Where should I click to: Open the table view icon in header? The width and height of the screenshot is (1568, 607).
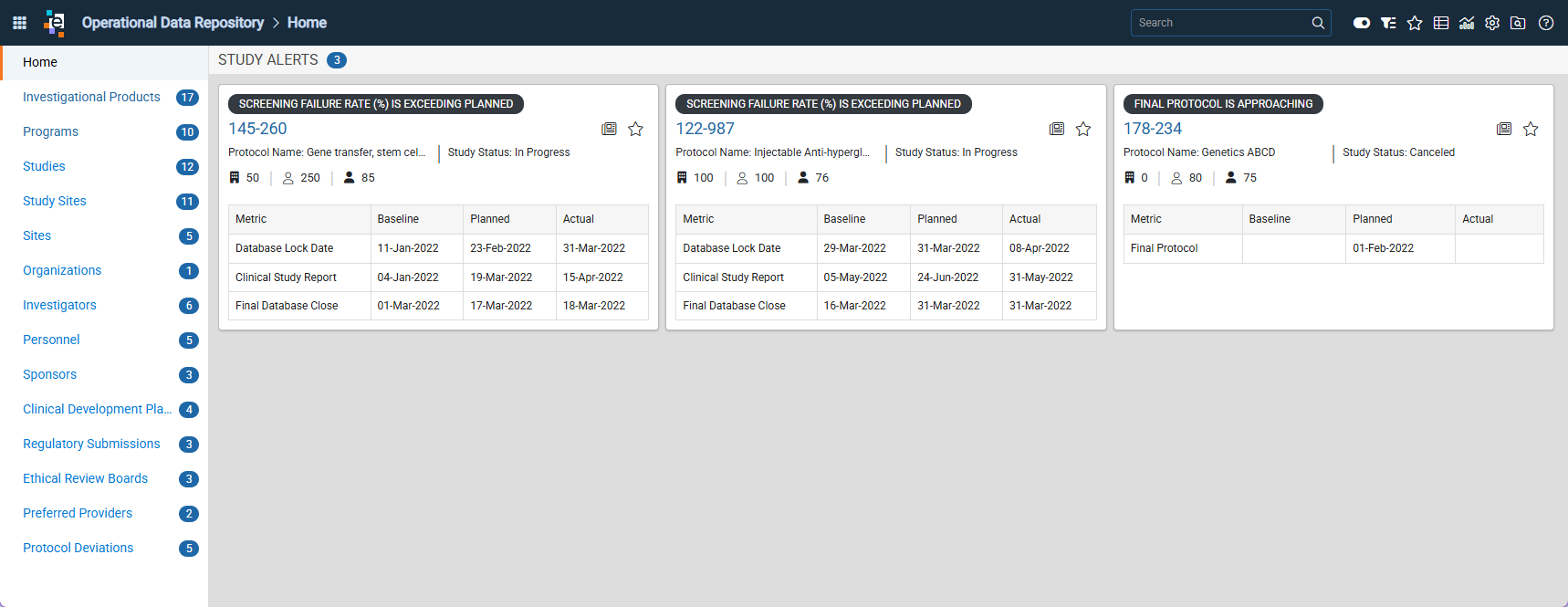tap(1441, 23)
